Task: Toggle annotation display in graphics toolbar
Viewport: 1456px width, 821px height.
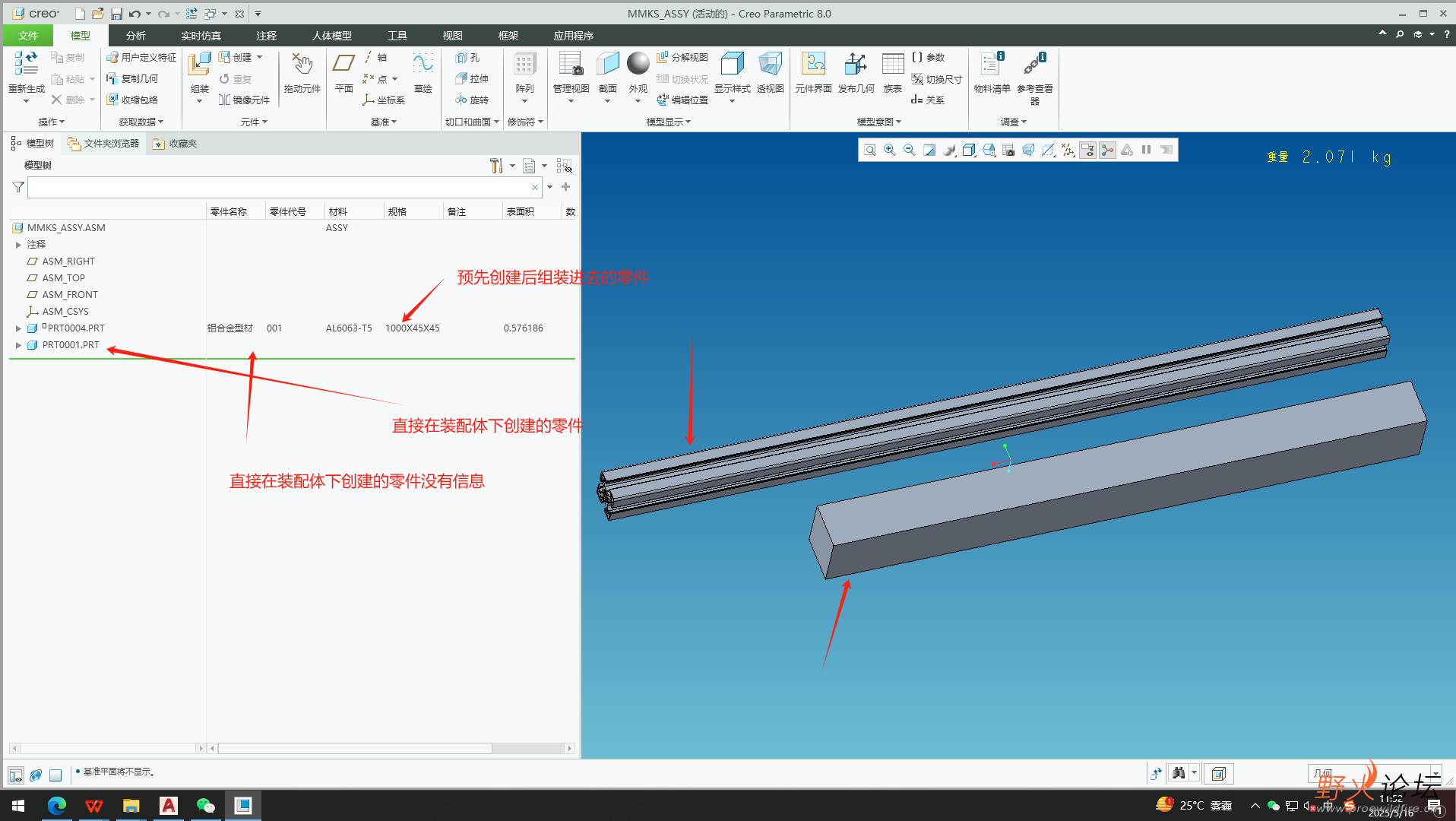Action: [1087, 151]
